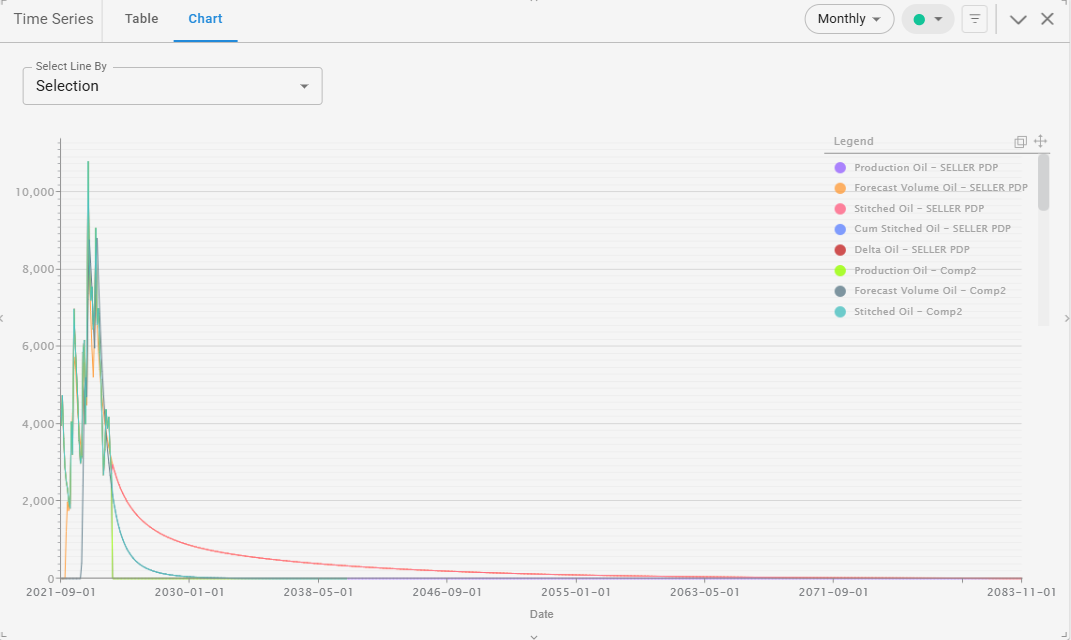Image resolution: width=1071 pixels, height=640 pixels.
Task: Open the green dot color dropdown
Action: pos(927,19)
